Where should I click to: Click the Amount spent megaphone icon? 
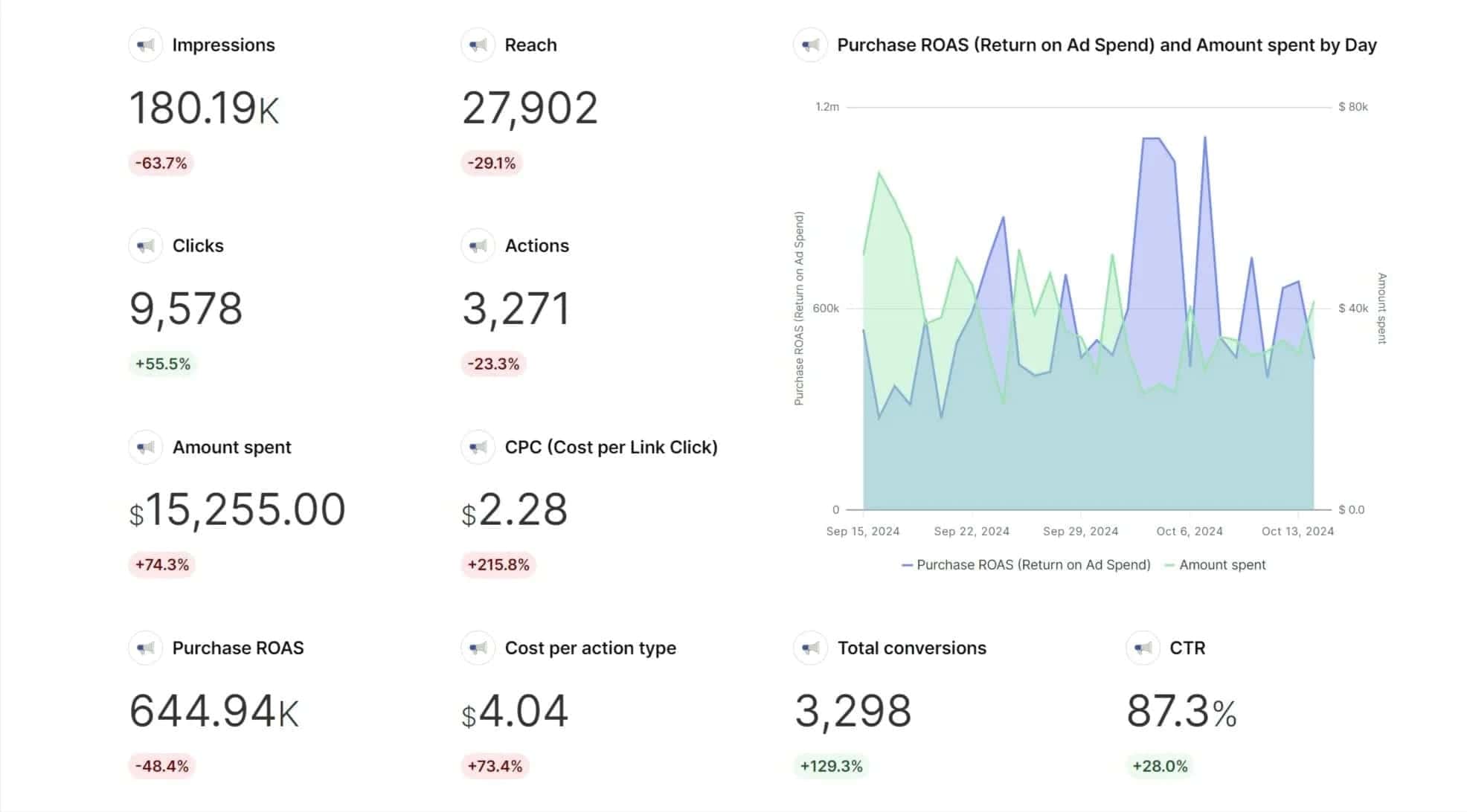tap(145, 447)
